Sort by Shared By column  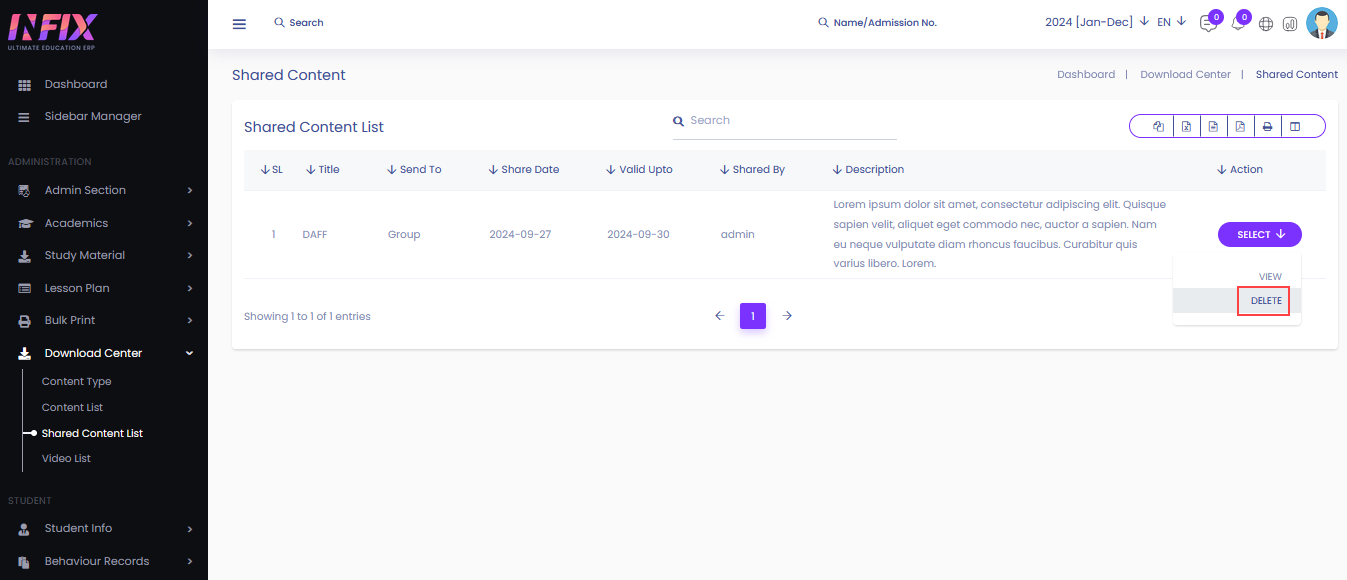(752, 170)
